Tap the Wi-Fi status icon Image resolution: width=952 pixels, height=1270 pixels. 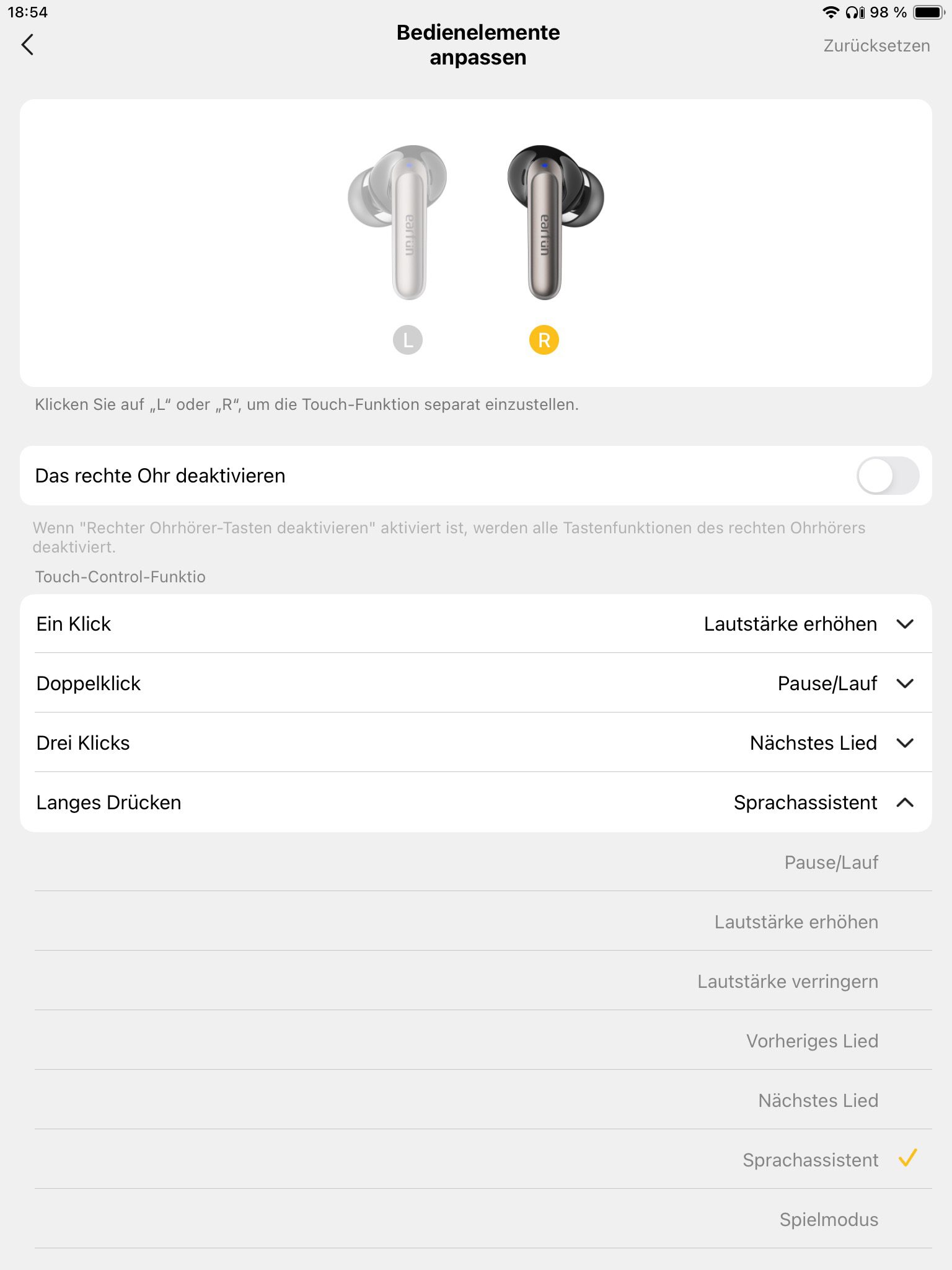[x=831, y=12]
